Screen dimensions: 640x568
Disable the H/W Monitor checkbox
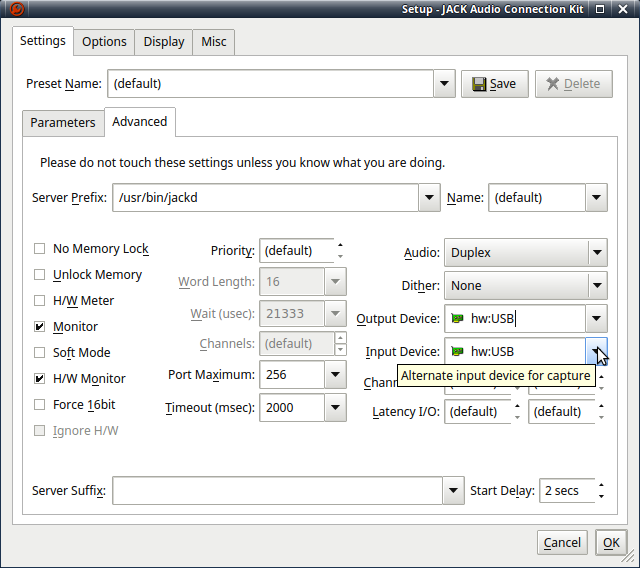[39, 379]
